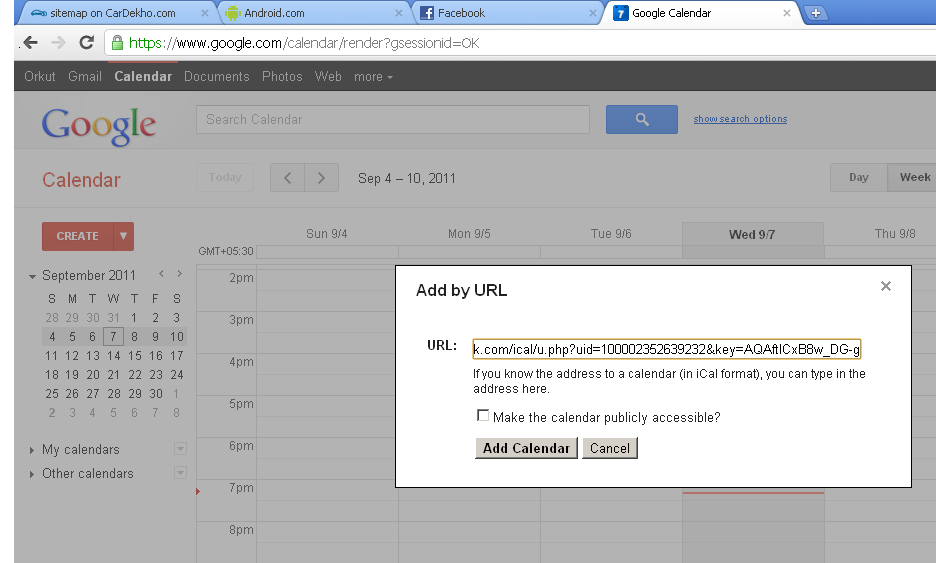
Task: Click the Wed 9/7 column header
Action: coord(752,235)
